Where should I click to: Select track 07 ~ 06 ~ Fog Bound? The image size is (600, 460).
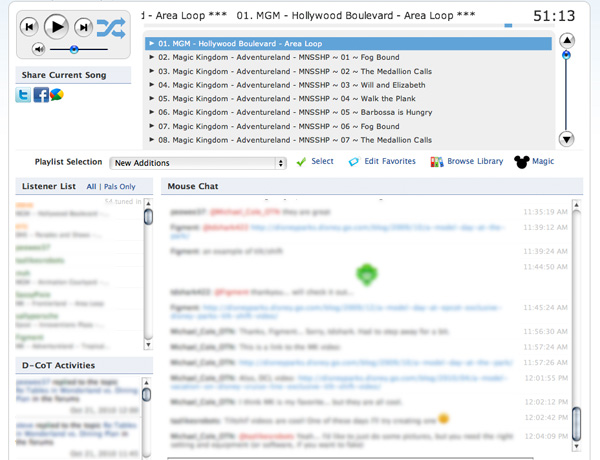(348, 126)
